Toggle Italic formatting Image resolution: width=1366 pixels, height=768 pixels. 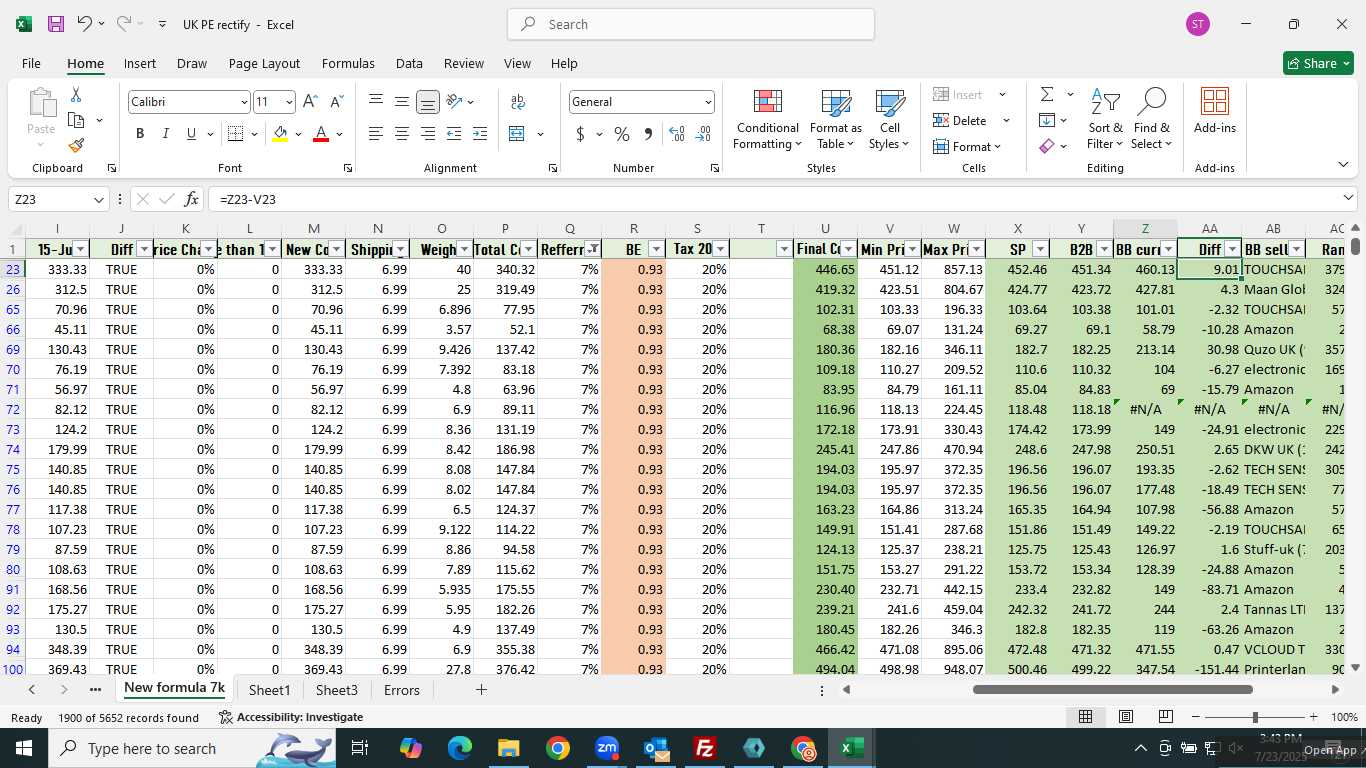pos(165,133)
